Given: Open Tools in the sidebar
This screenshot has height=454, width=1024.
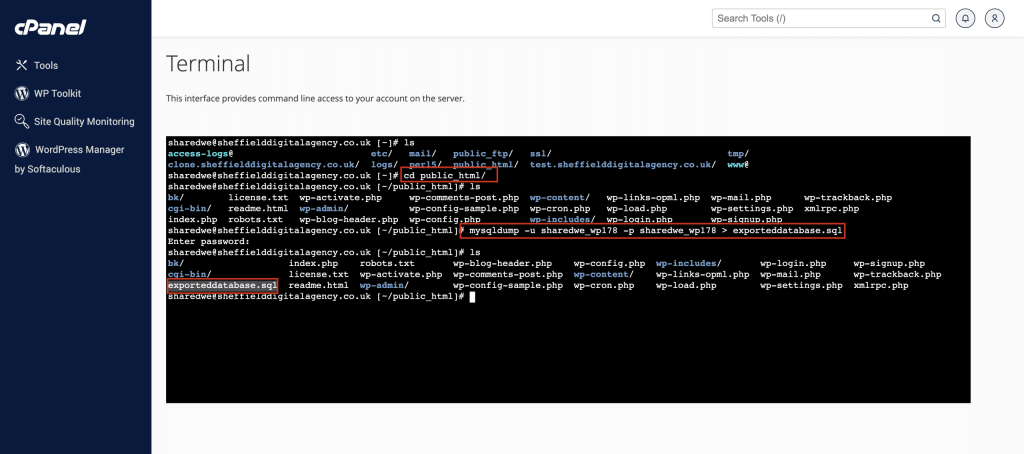Looking at the screenshot, I should (46, 65).
